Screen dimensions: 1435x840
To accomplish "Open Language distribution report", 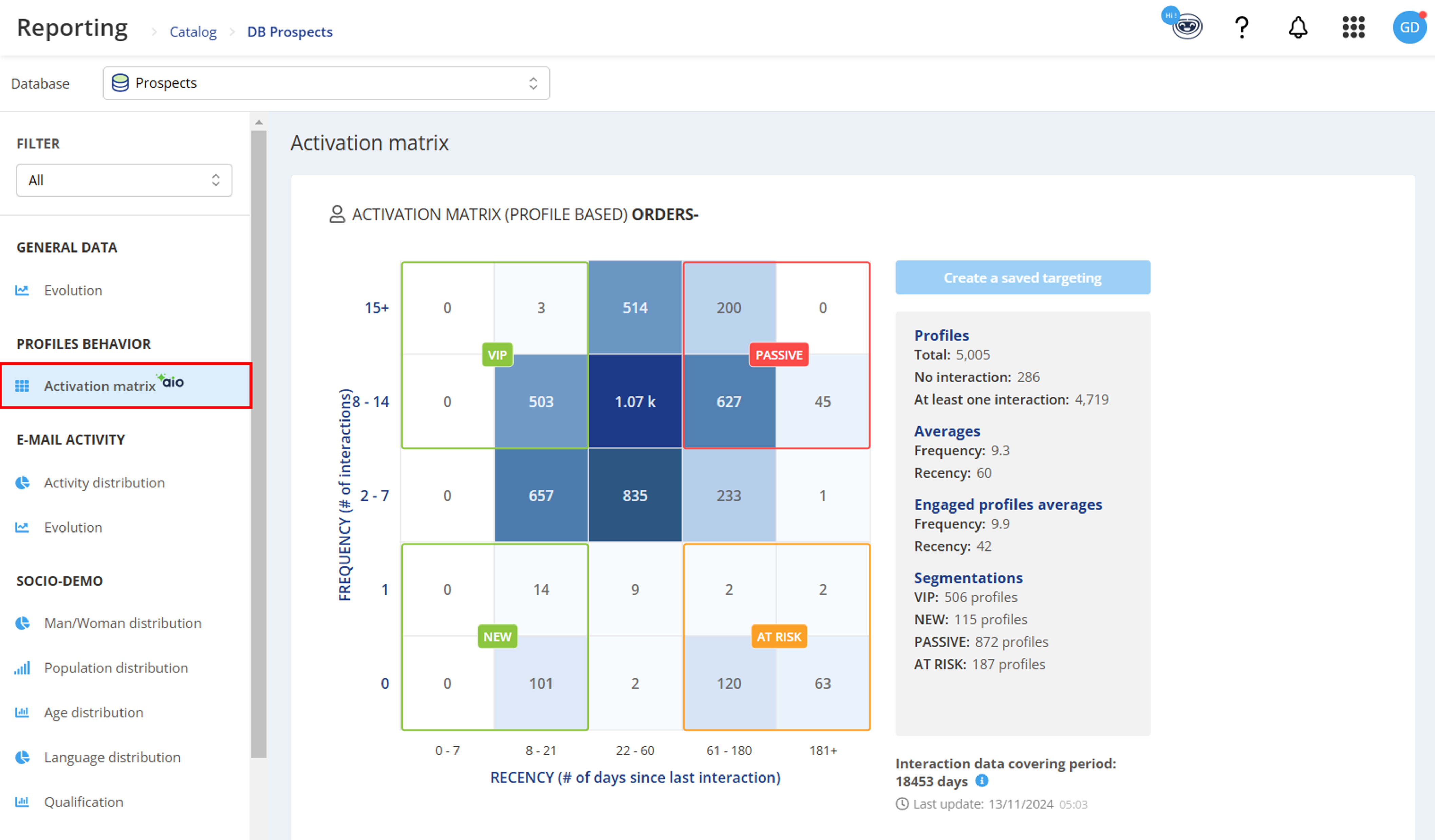I will (x=112, y=757).
